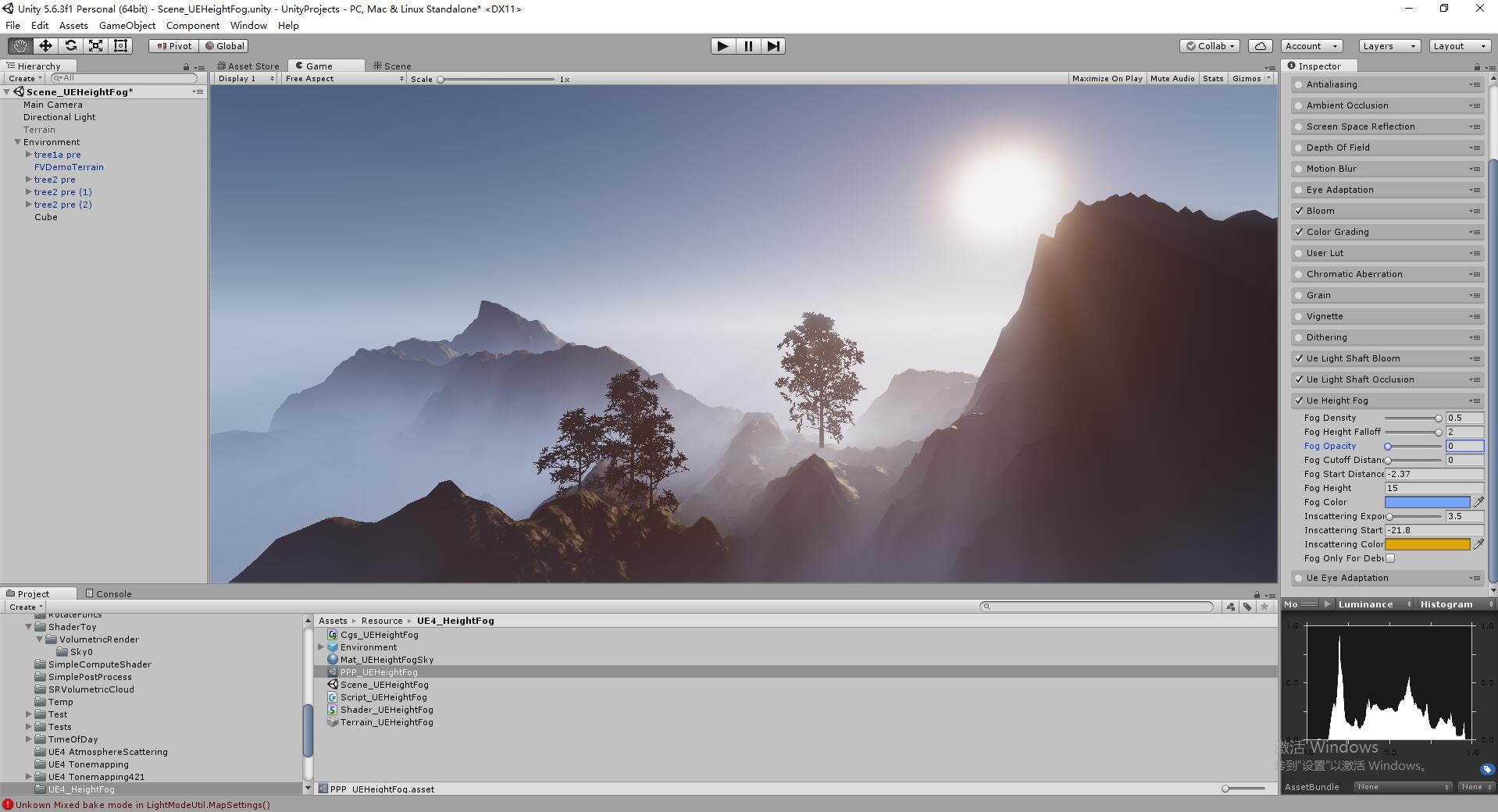Screen dimensions: 1498x812
Task: Open the Fog Color swatch
Action: click(1427, 501)
